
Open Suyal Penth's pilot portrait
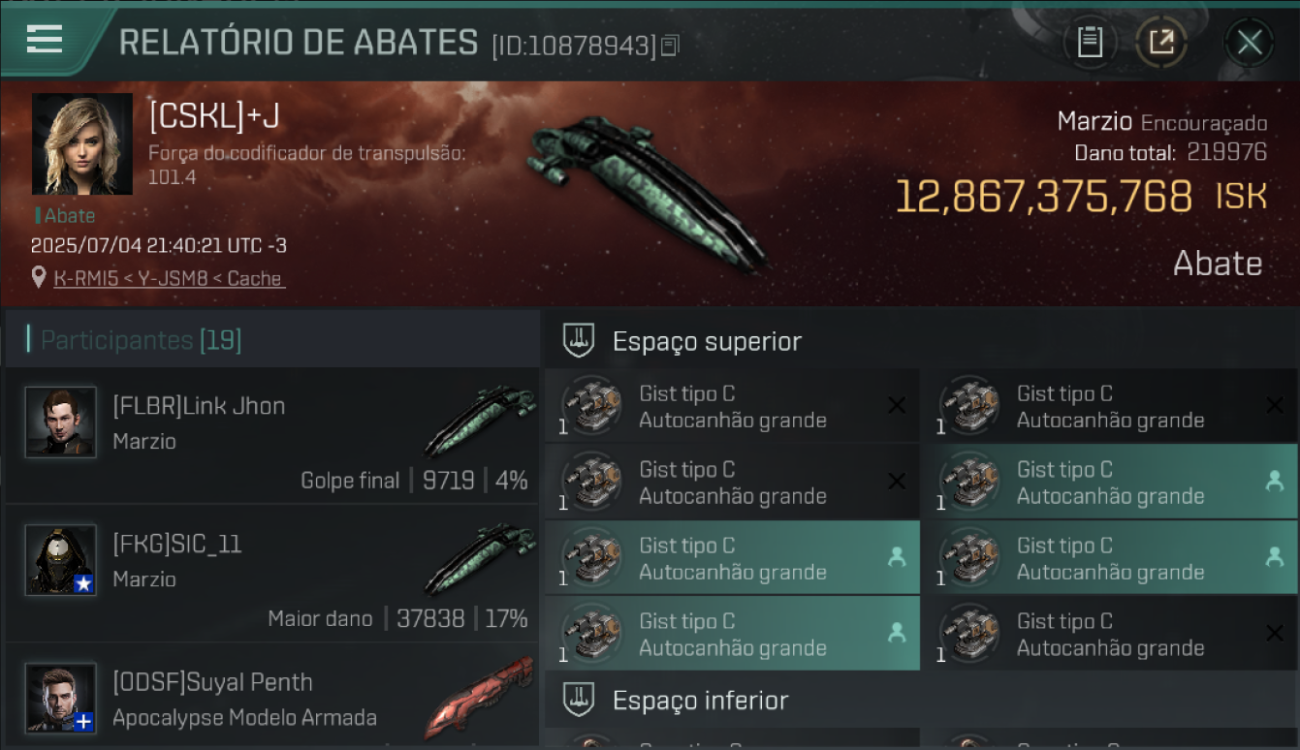coord(61,698)
